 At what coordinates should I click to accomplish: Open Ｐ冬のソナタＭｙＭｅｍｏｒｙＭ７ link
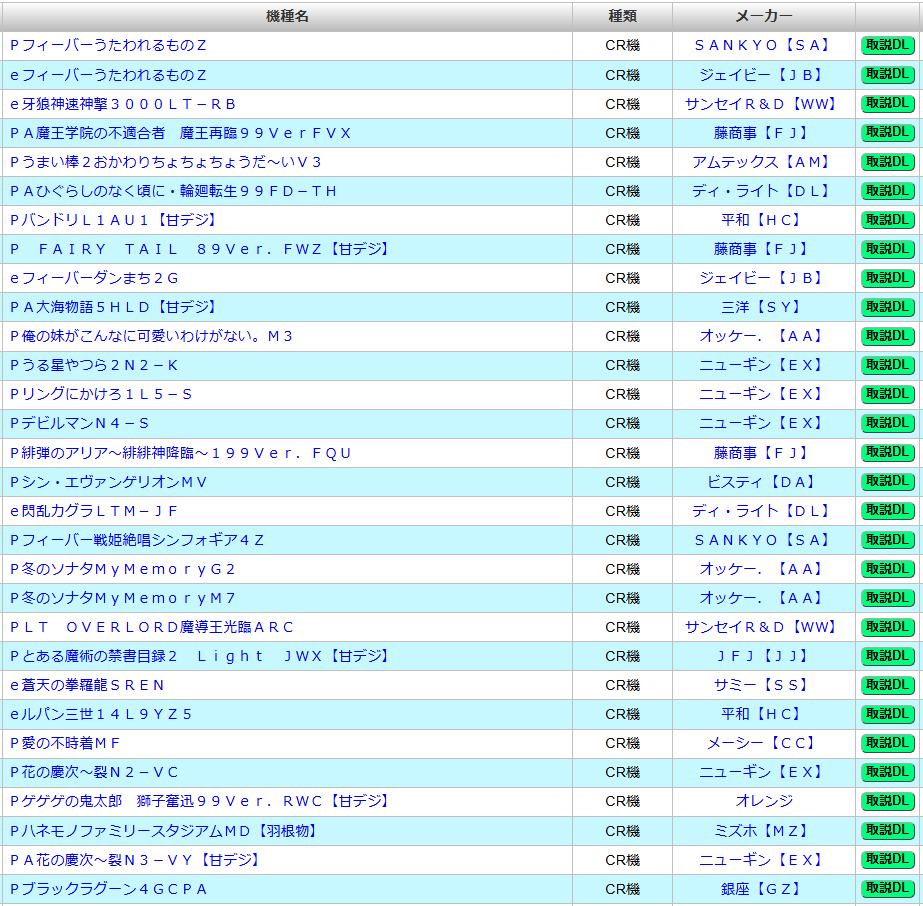[123, 598]
